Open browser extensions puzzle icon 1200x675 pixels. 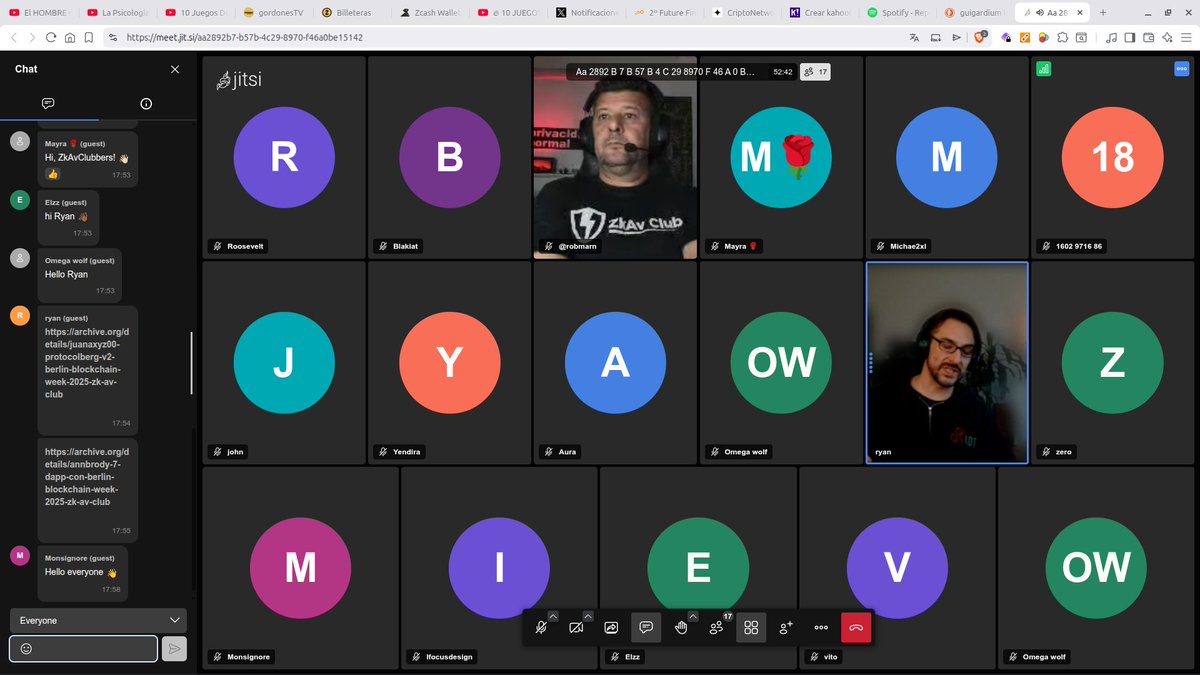pos(1063,37)
